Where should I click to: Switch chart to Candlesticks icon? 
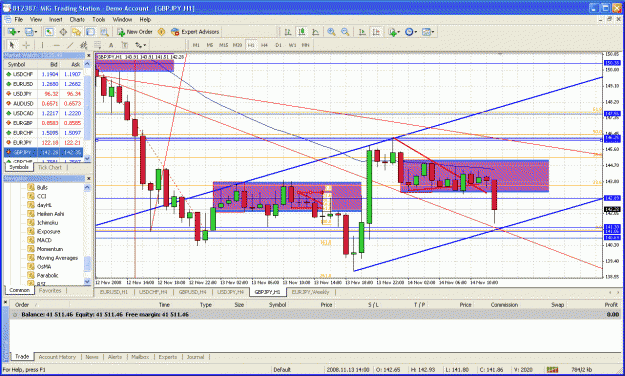tap(302, 31)
